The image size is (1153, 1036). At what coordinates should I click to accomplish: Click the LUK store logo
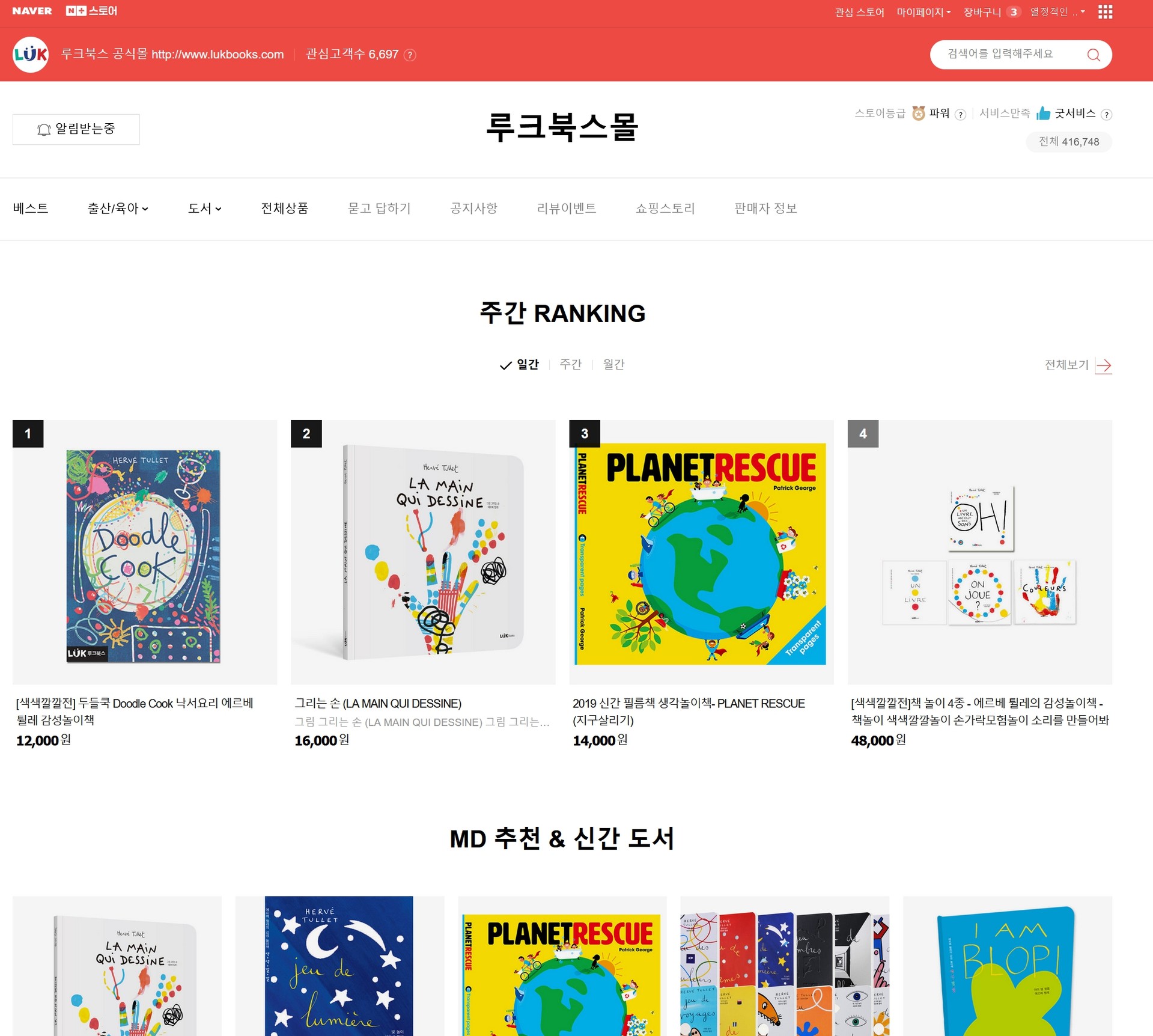[31, 55]
